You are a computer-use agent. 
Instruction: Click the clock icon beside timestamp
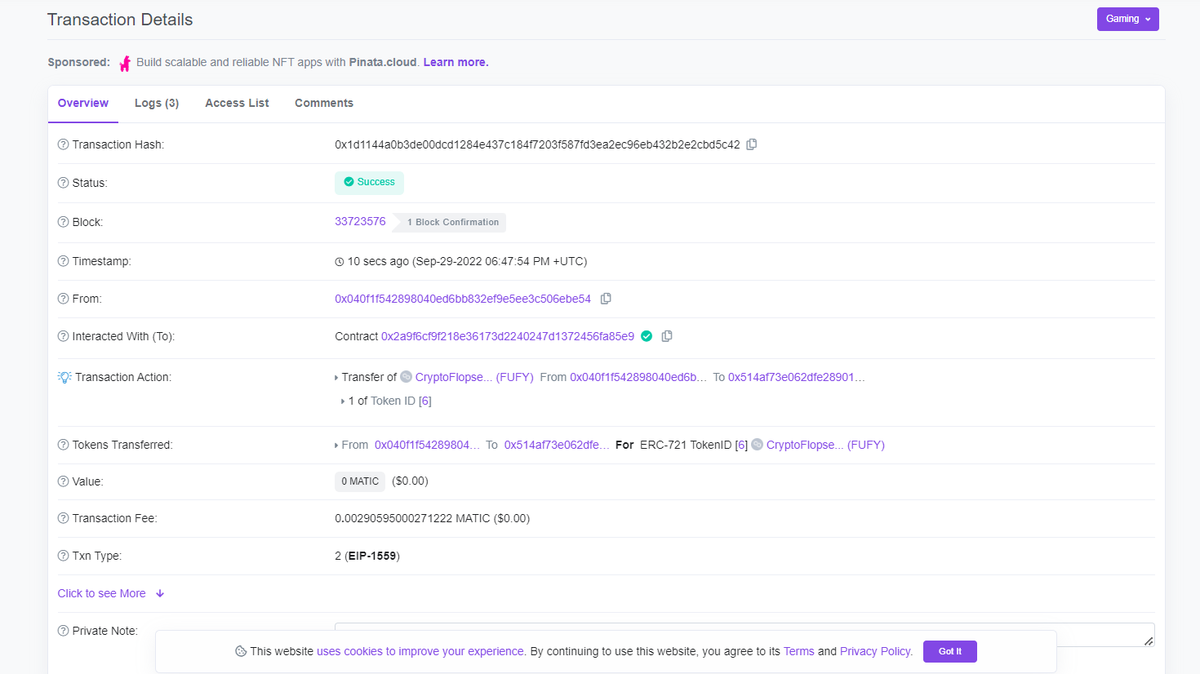(x=339, y=261)
